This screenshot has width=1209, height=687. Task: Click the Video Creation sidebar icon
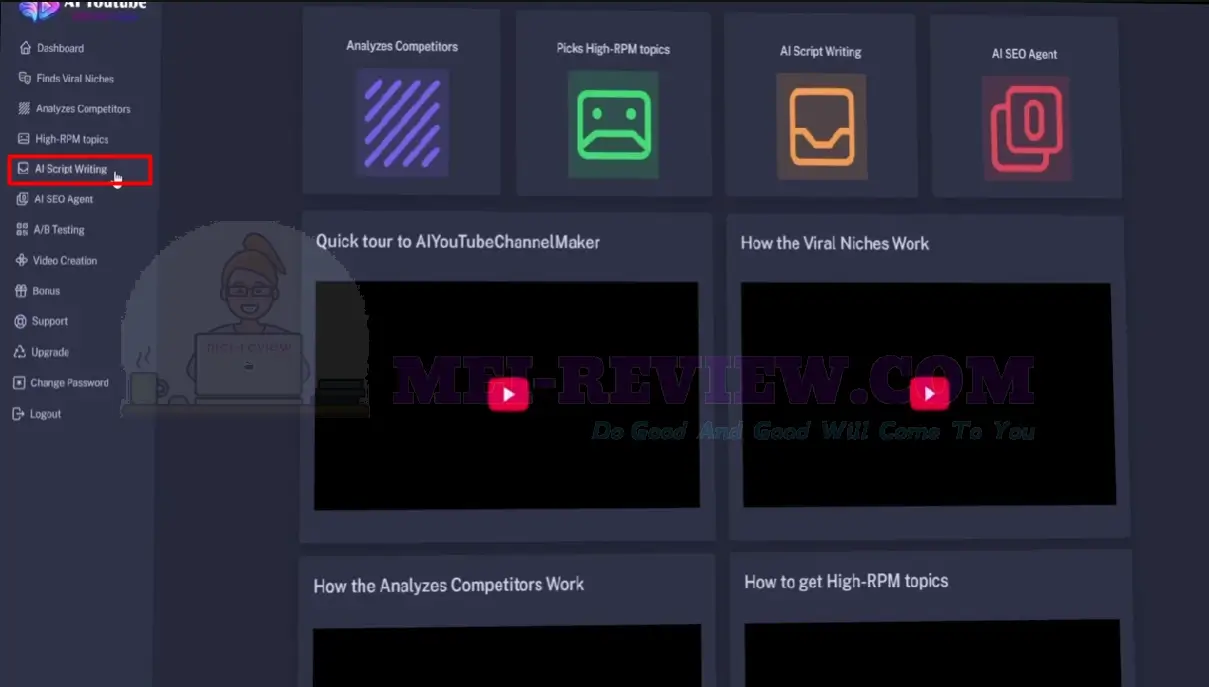23,260
